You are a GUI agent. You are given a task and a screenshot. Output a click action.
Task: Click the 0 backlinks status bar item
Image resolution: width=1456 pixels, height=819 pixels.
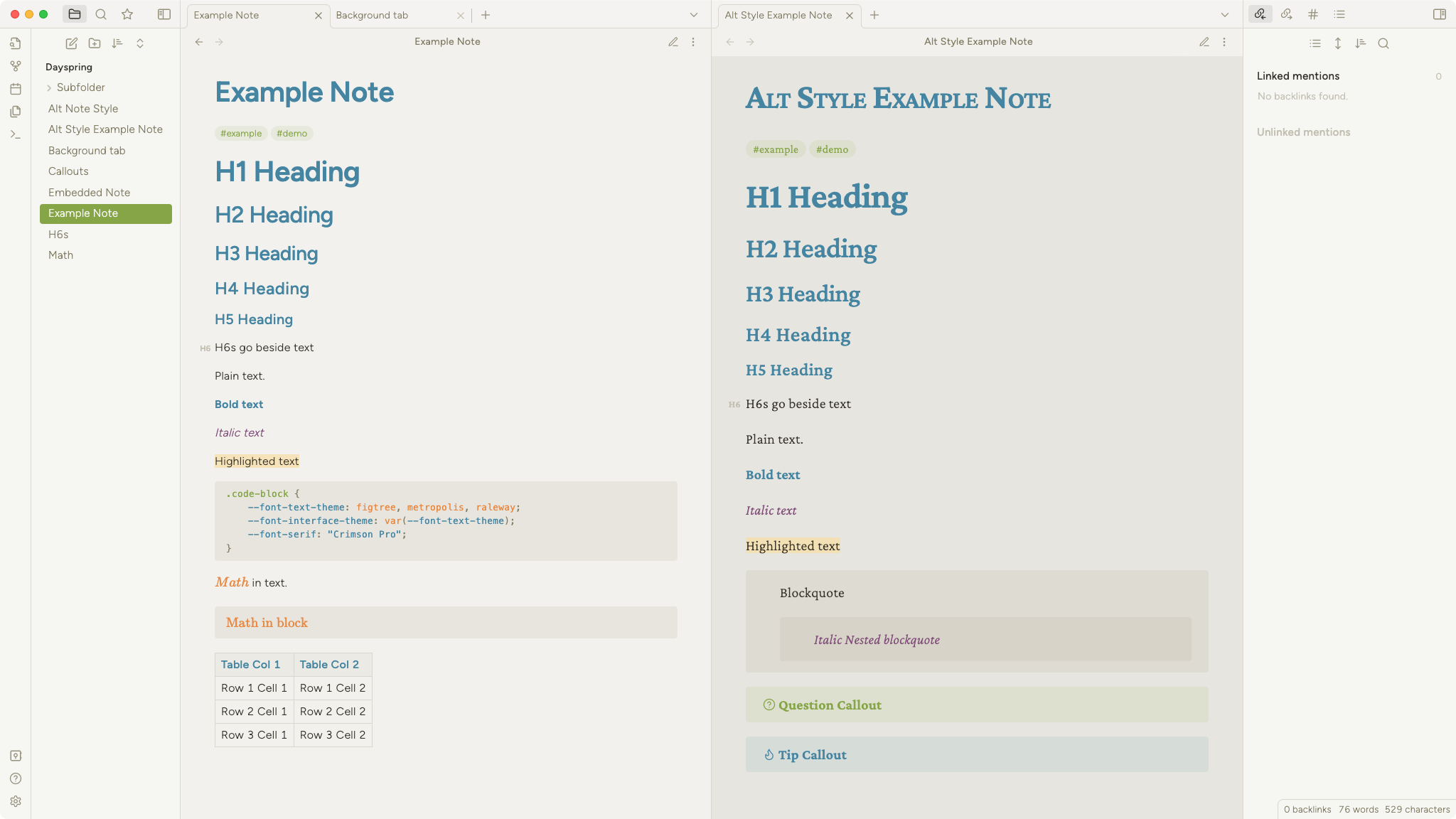[1307, 809]
